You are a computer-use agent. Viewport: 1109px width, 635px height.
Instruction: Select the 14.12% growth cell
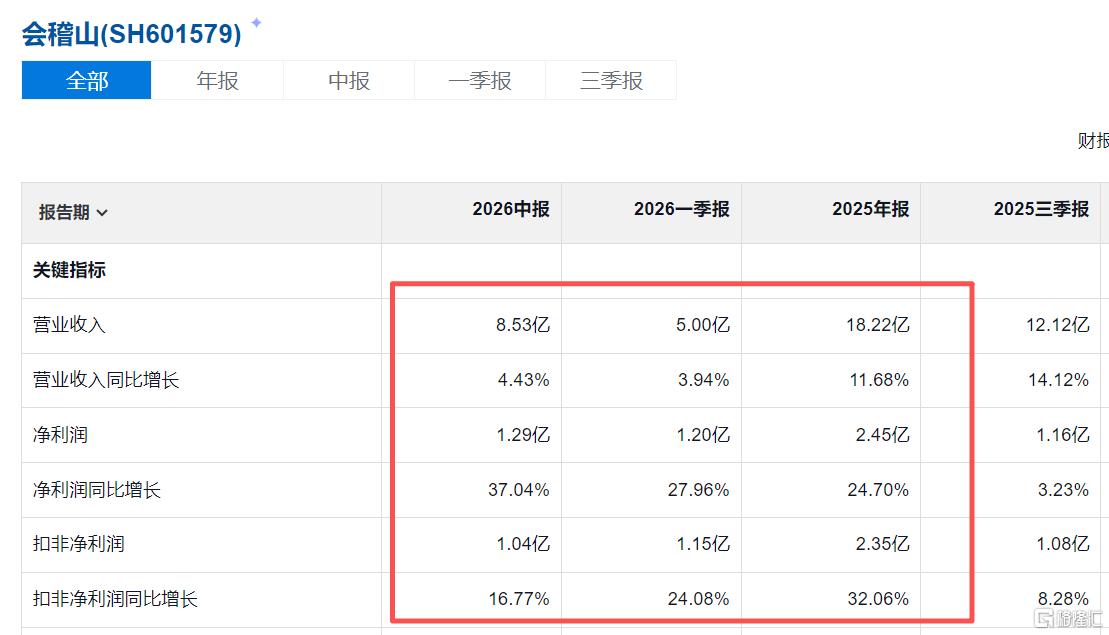pyautogui.click(x=1058, y=380)
